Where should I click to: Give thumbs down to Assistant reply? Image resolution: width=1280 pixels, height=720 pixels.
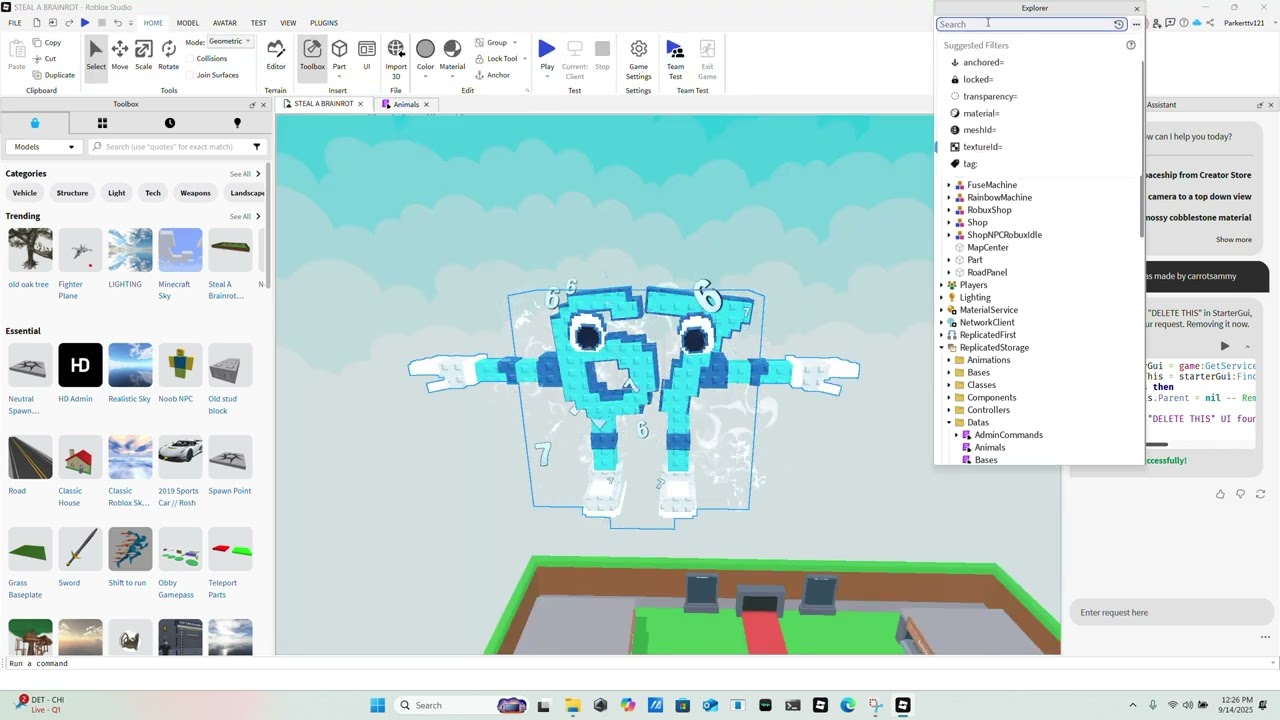pyautogui.click(x=1240, y=494)
